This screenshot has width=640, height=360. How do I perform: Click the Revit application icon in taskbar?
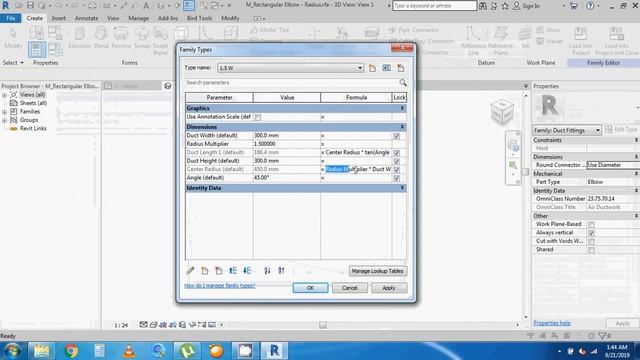coord(274,351)
